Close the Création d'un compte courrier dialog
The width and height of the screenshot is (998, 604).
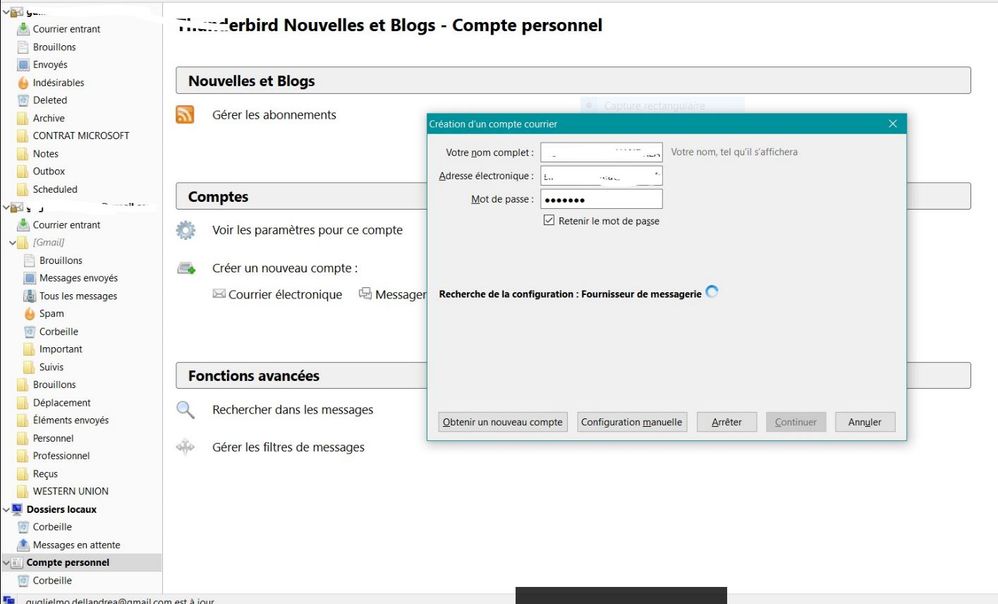(892, 123)
